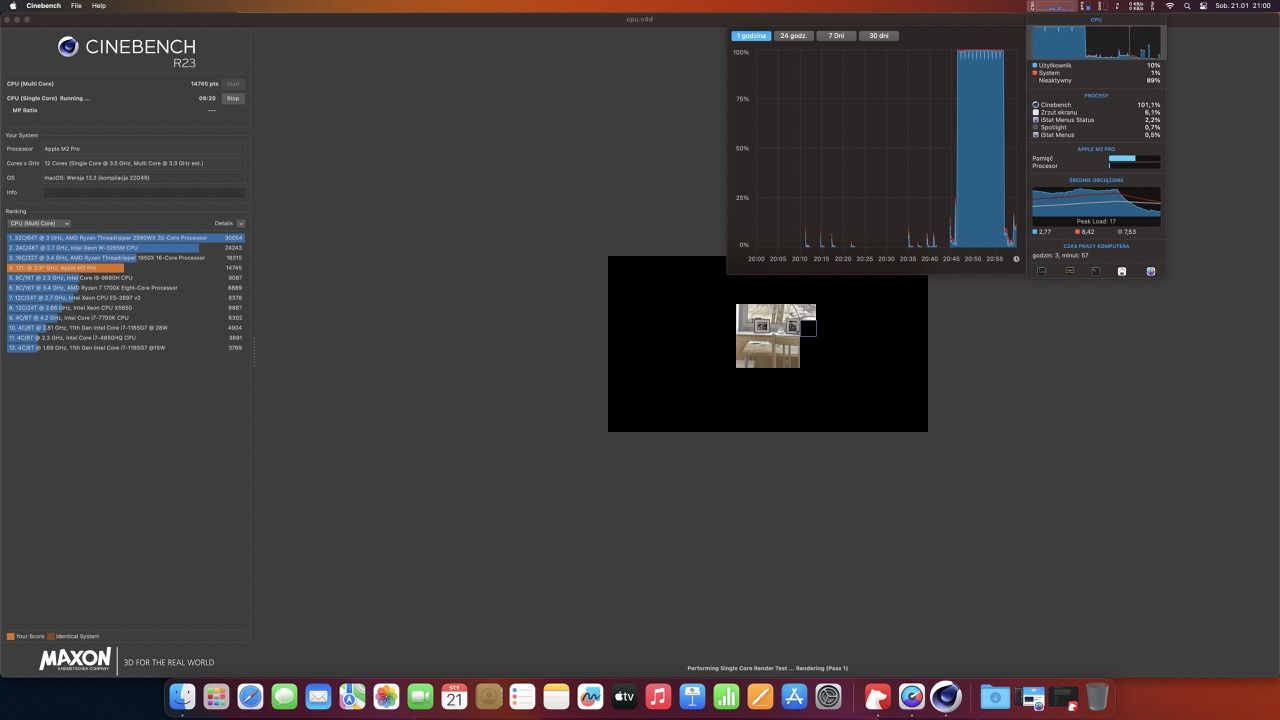
Task: Select Xeon X5650 ranking row
Action: tap(125, 308)
